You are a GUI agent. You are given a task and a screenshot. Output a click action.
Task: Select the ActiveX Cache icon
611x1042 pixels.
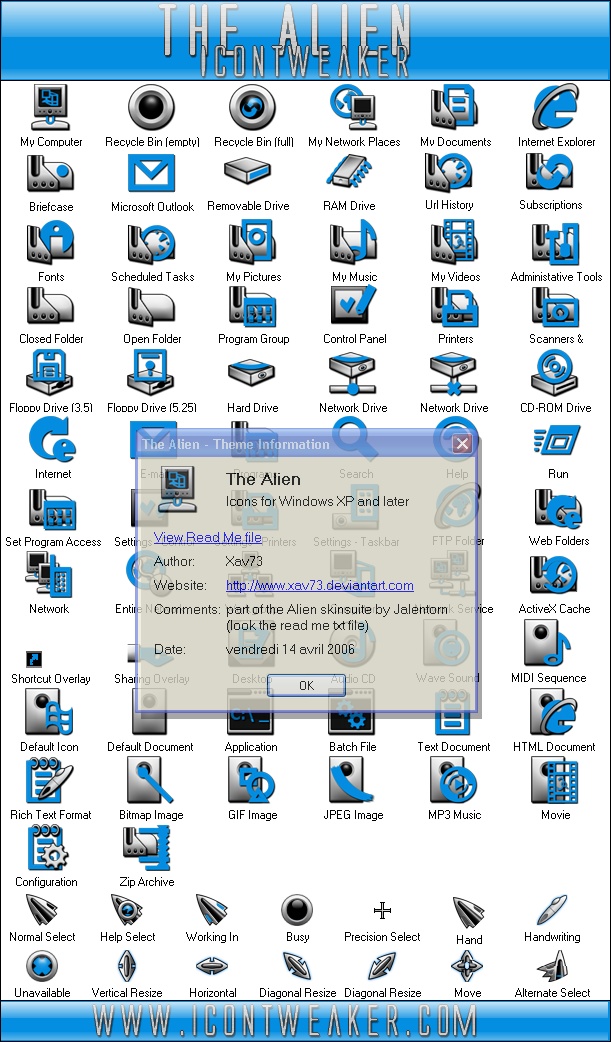[x=553, y=575]
